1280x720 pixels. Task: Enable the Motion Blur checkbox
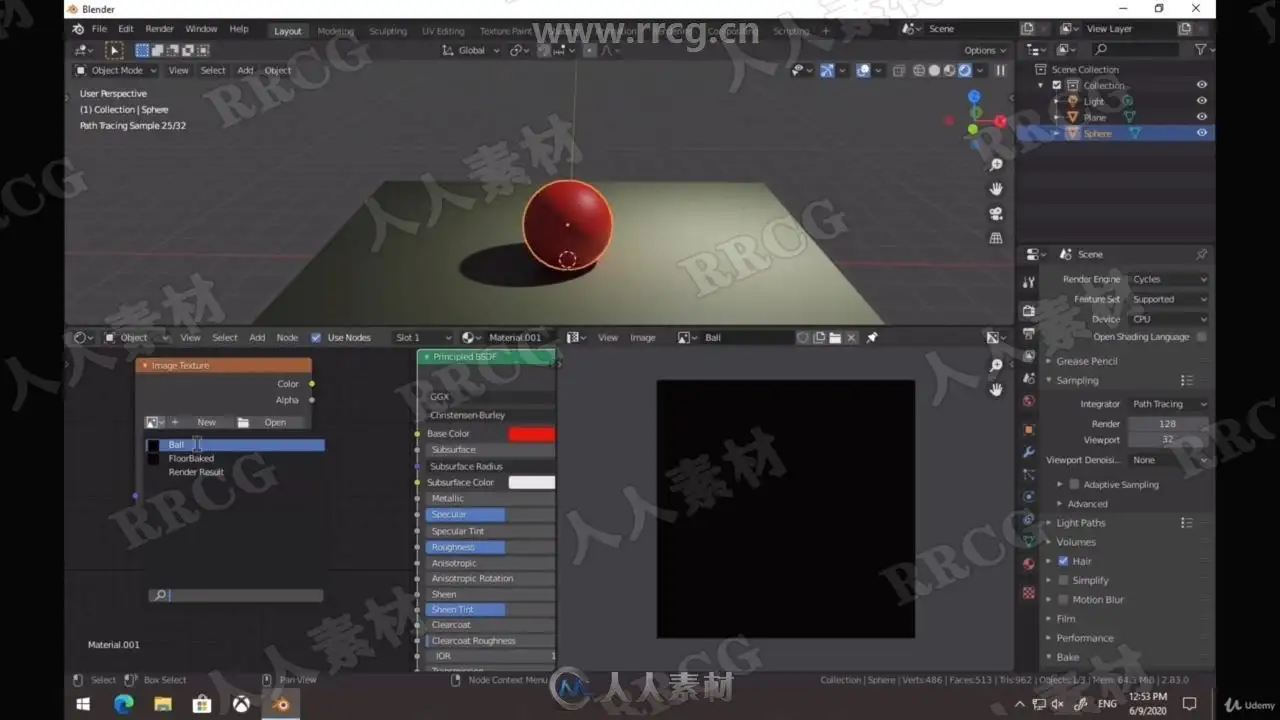[1063, 600]
